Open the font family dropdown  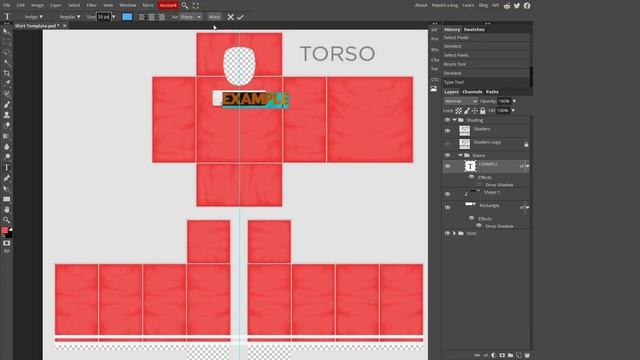point(33,17)
